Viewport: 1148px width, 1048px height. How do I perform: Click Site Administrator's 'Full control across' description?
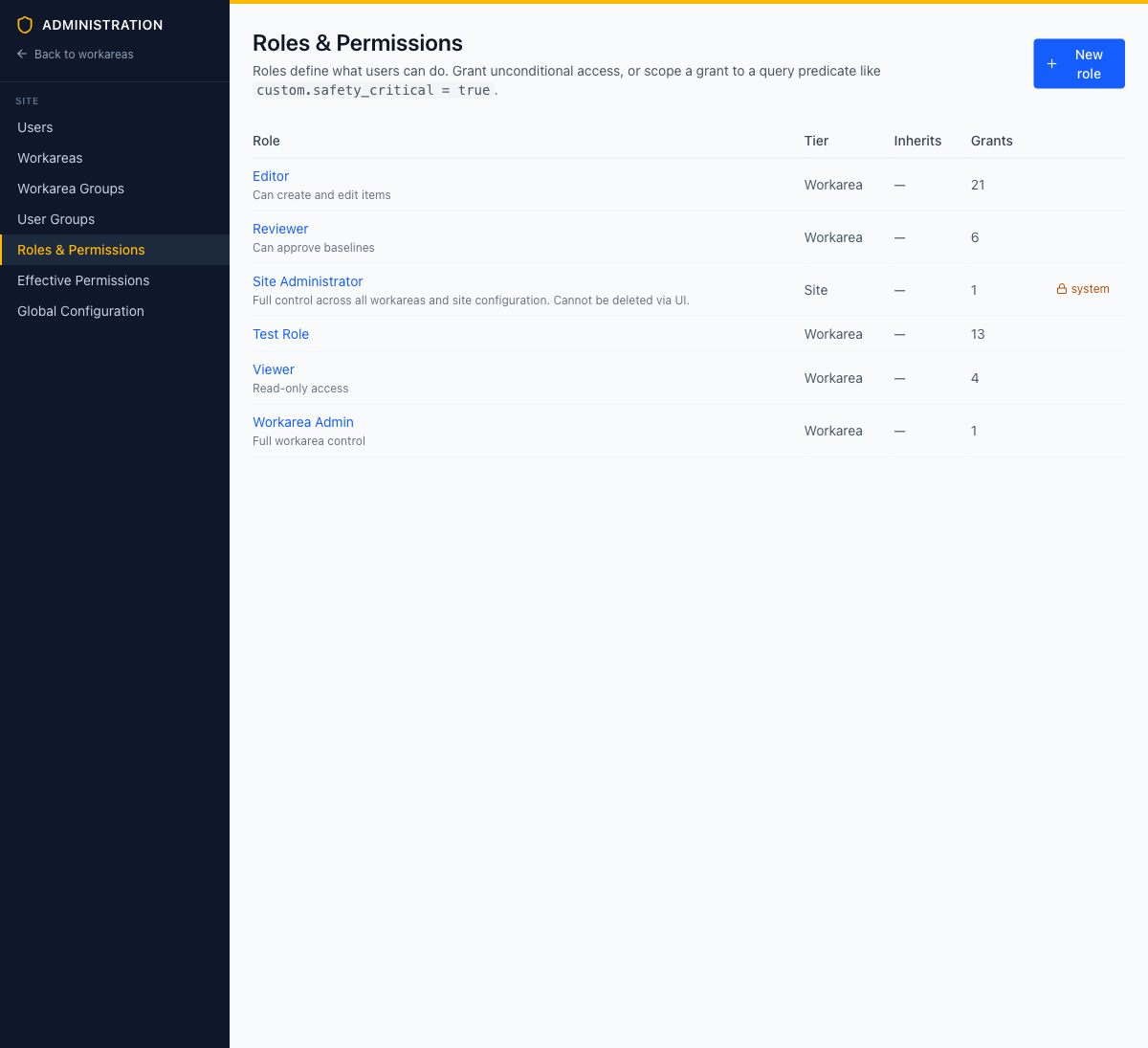(471, 301)
